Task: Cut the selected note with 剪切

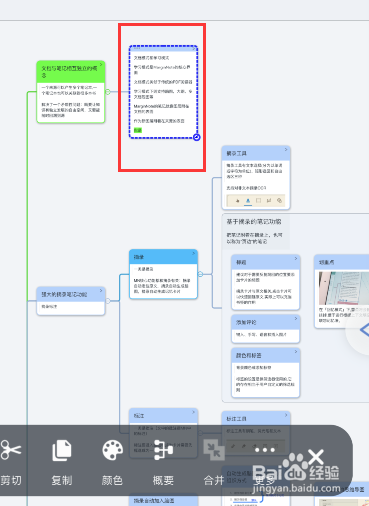Action: [x=11, y=463]
